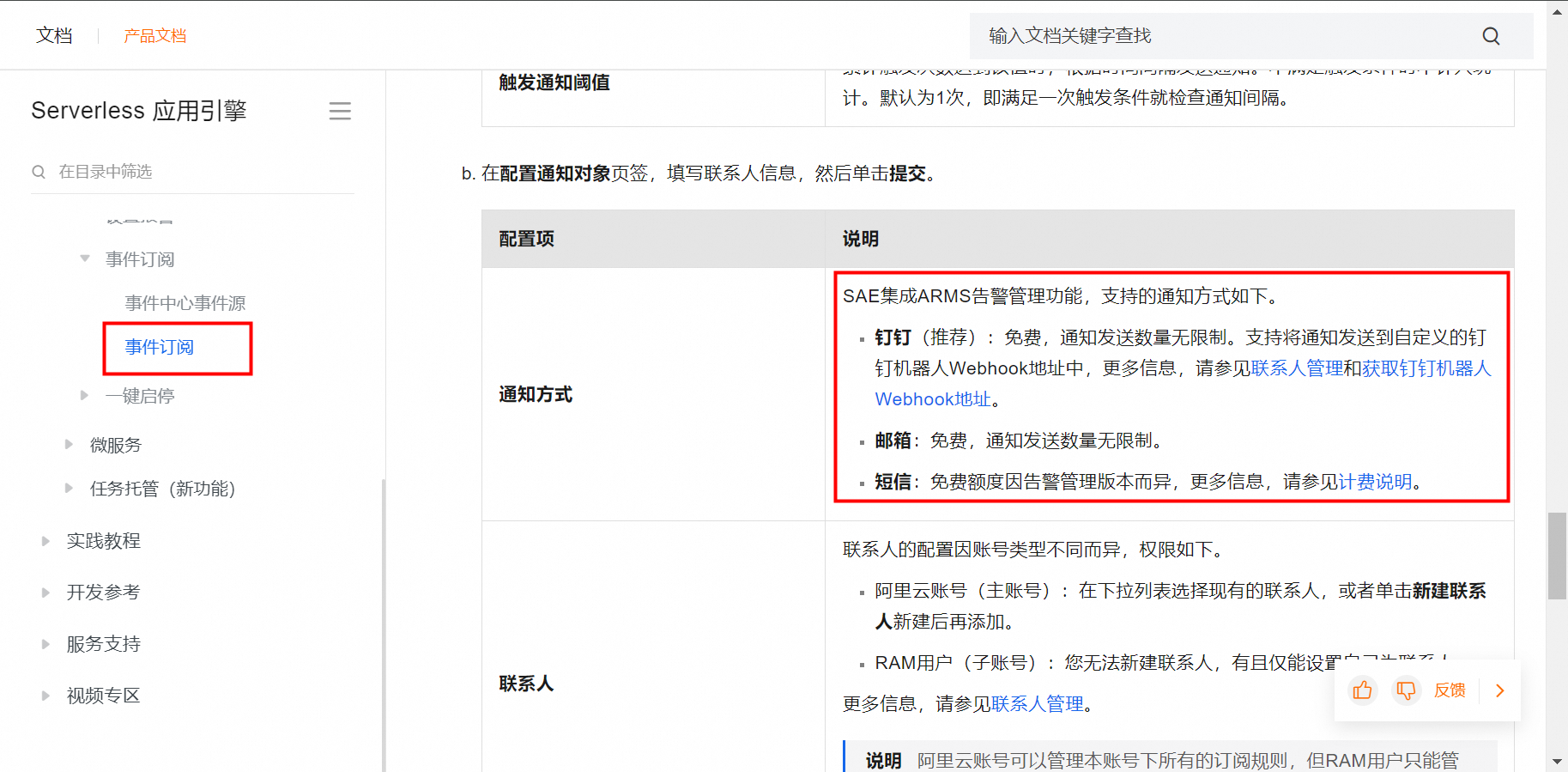Click the 说明 column header
This screenshot has width=1568, height=772.
860,239
